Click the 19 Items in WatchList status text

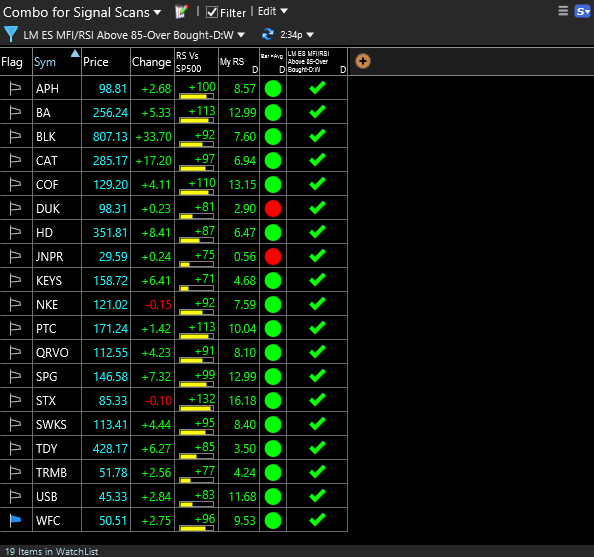(52, 551)
